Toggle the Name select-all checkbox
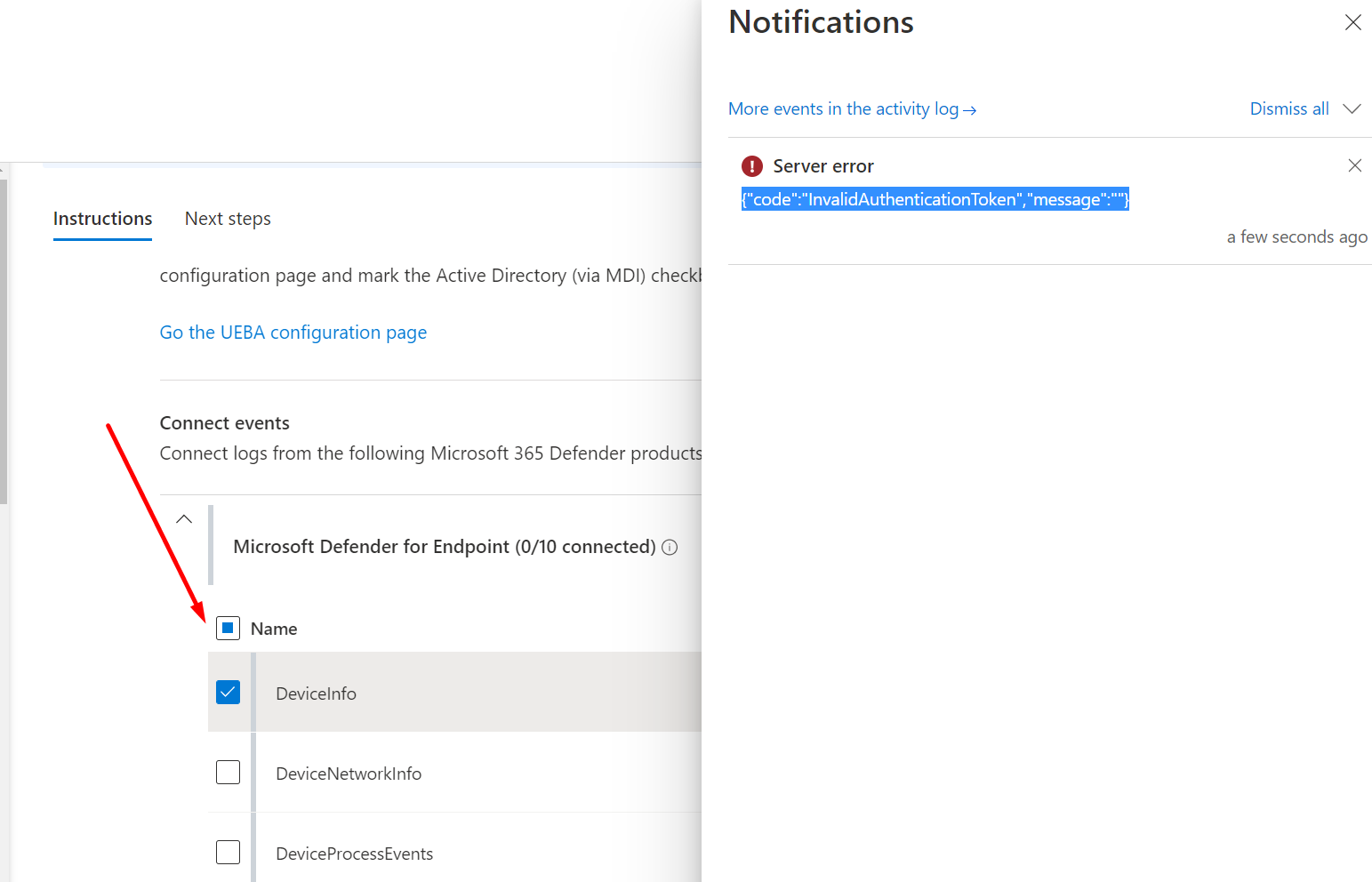1372x882 pixels. click(x=229, y=628)
